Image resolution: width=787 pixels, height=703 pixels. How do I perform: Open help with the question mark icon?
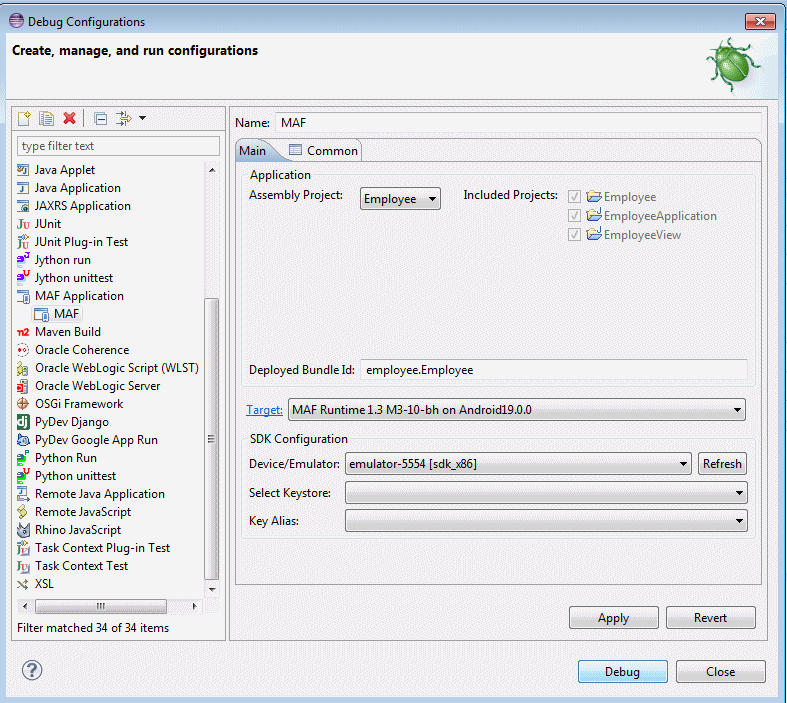pos(32,670)
